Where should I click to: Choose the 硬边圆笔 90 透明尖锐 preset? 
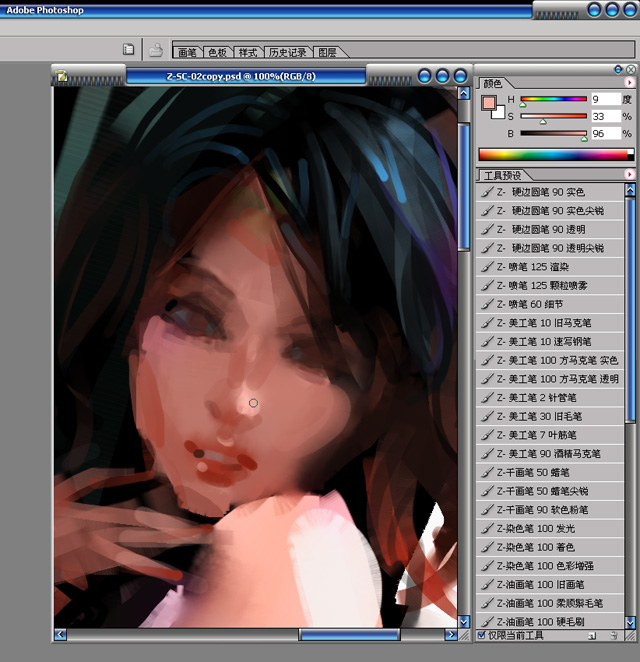pos(550,248)
